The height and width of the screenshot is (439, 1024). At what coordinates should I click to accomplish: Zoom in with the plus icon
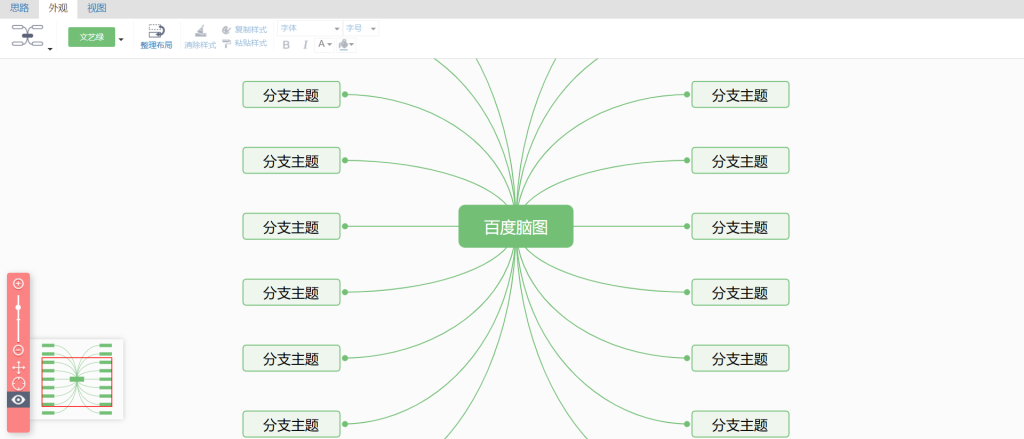point(18,284)
